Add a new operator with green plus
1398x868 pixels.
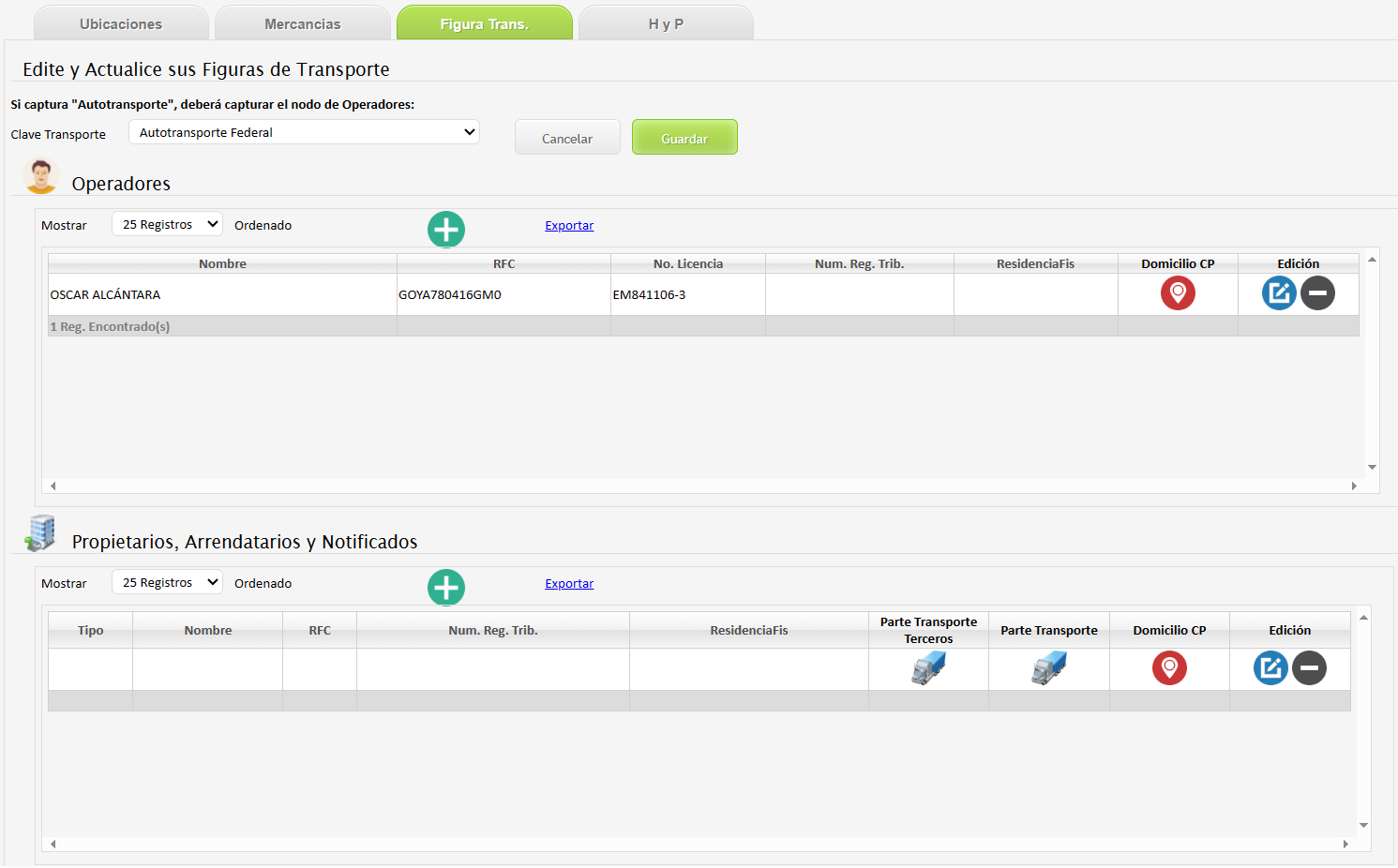tap(446, 229)
